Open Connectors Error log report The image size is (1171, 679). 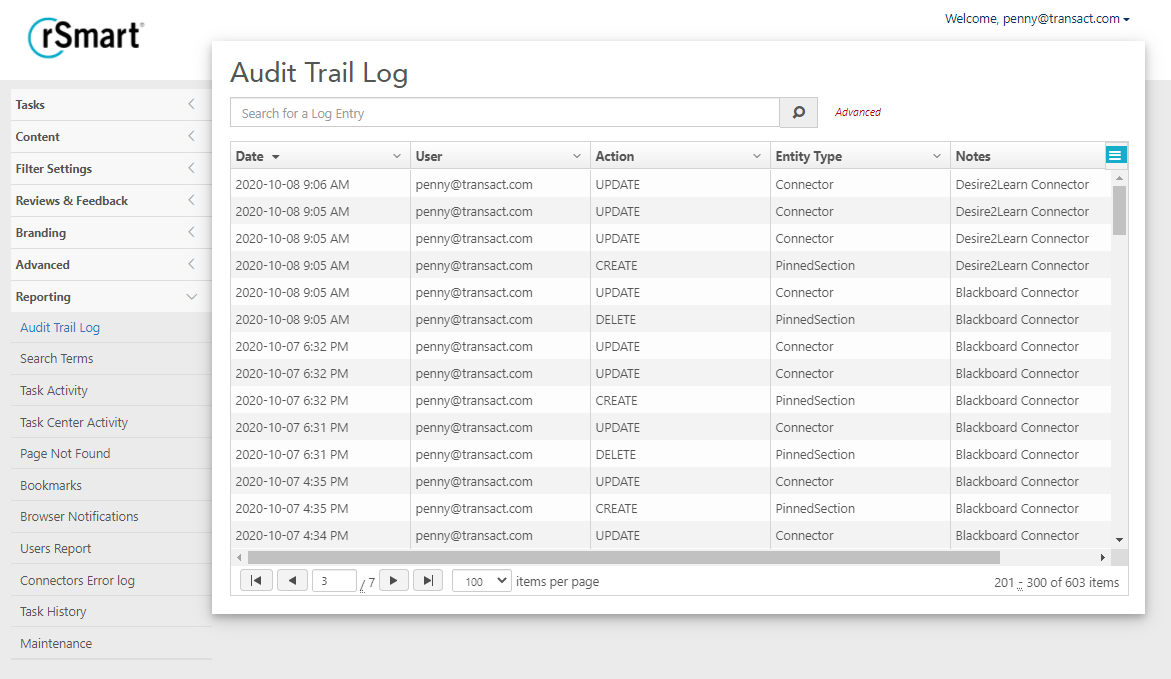click(x=77, y=580)
